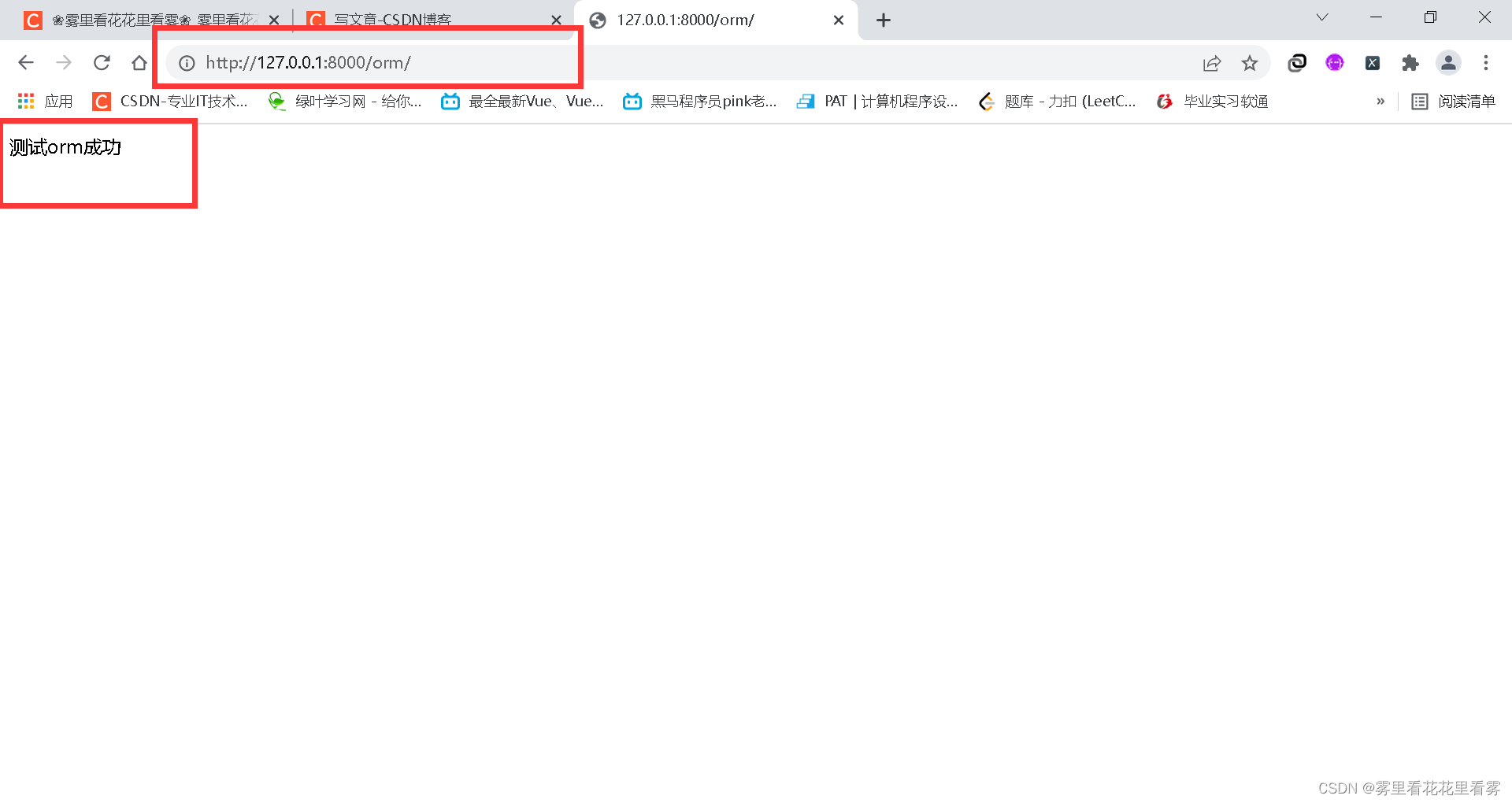Open the spiral extension icon
The width and height of the screenshot is (1512, 803).
click(x=1297, y=63)
